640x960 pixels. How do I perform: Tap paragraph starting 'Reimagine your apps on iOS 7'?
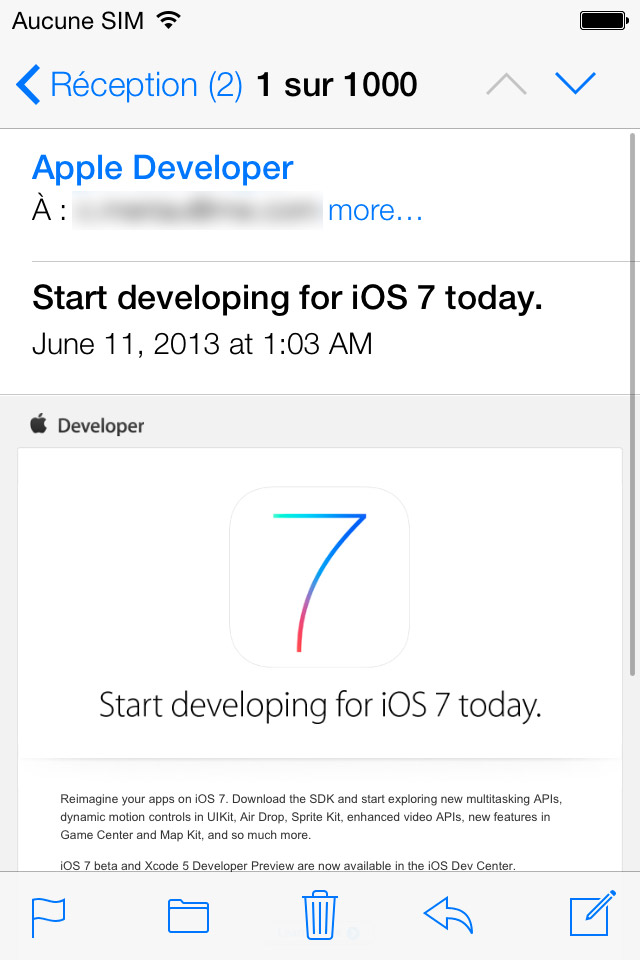311,817
